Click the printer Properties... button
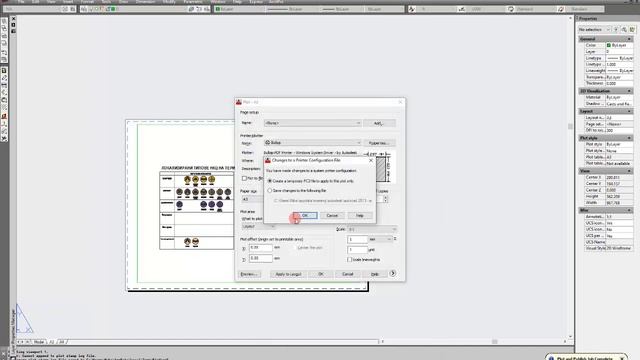This screenshot has height=360, width=640. (379, 143)
